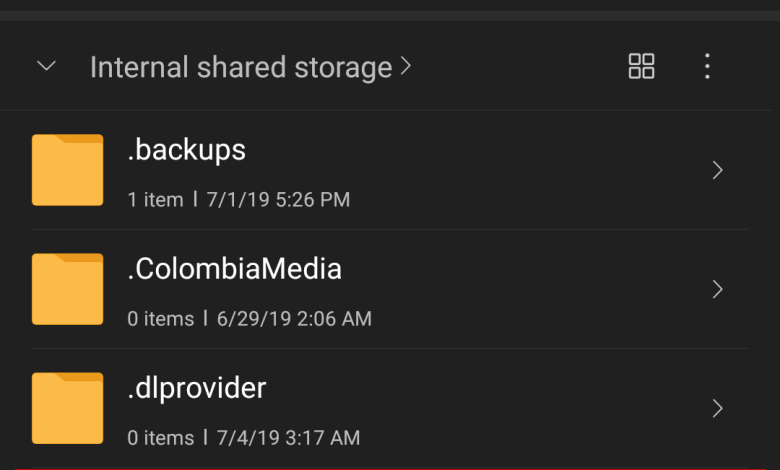The height and width of the screenshot is (470, 780).
Task: Click the arrow after Internal shared storage
Action: 405,67
